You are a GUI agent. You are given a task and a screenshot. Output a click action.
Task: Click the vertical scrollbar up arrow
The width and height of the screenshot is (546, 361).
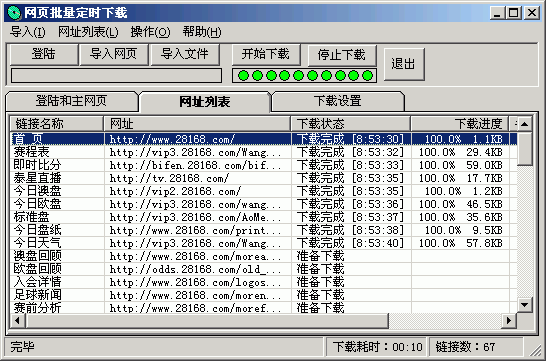point(524,124)
